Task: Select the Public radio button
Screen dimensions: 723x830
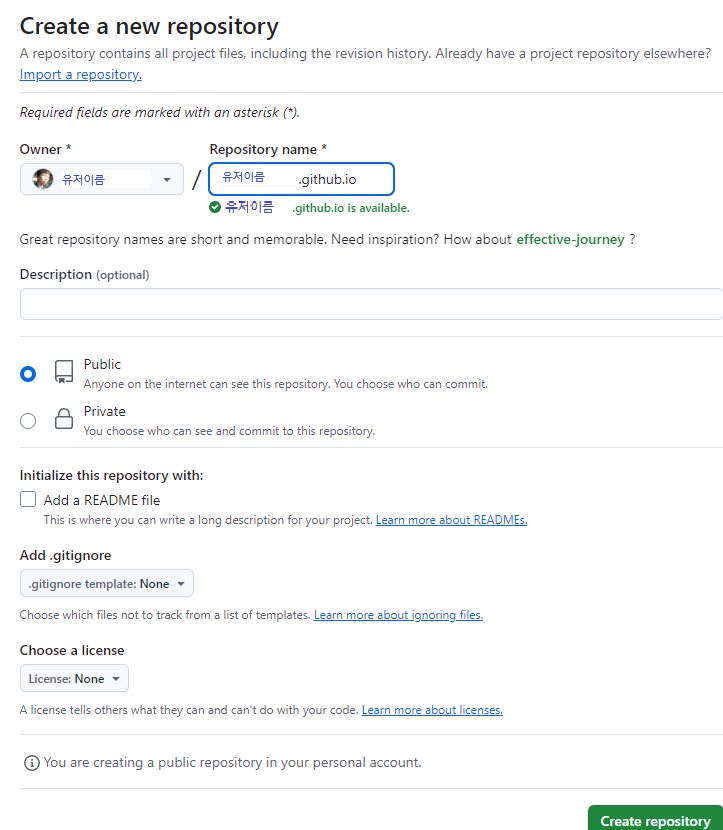Action: pos(28,374)
